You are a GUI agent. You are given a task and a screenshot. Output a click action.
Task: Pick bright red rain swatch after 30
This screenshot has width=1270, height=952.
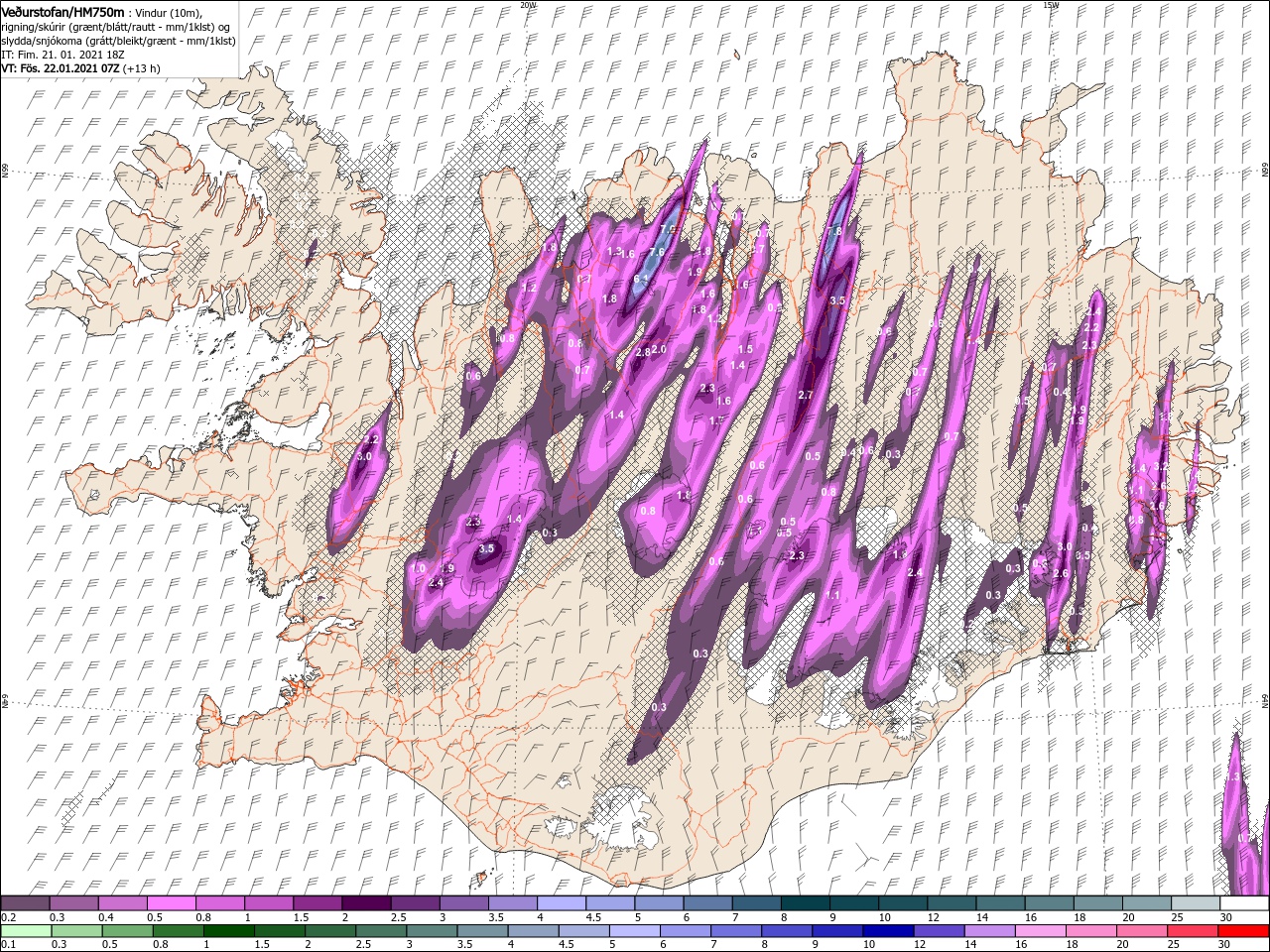click(x=1241, y=931)
